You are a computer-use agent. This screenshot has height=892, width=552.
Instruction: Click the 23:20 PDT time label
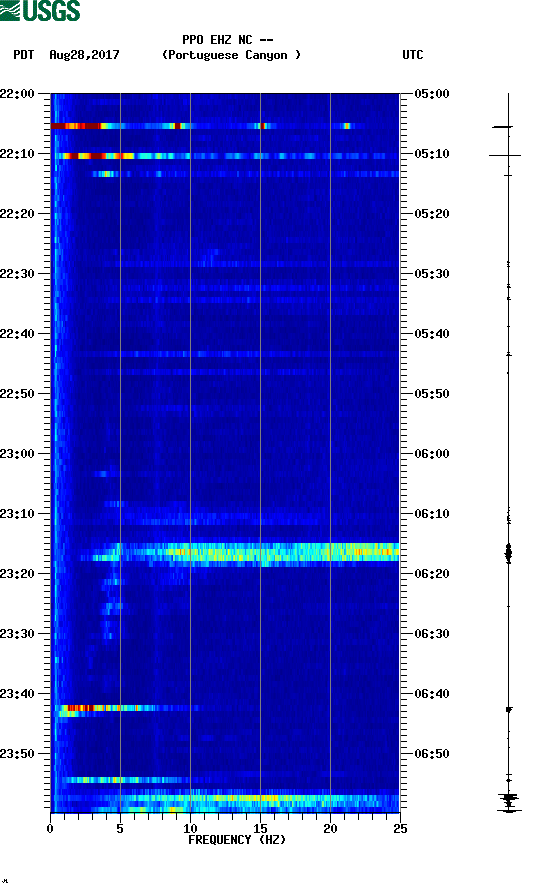click(17, 574)
